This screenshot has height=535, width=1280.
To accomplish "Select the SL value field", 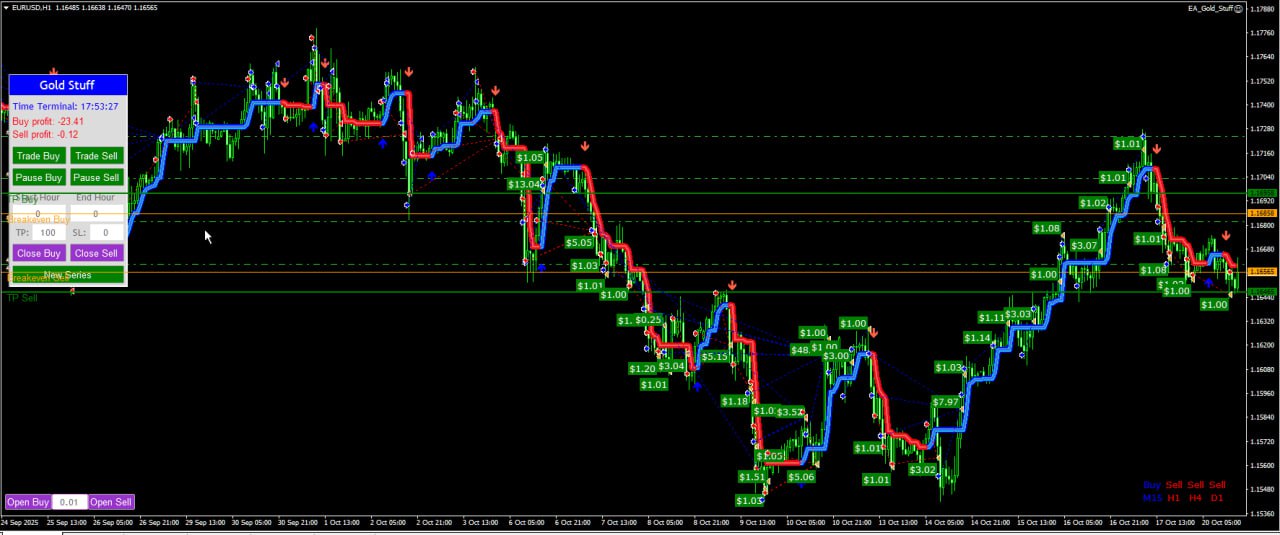I will coord(106,232).
